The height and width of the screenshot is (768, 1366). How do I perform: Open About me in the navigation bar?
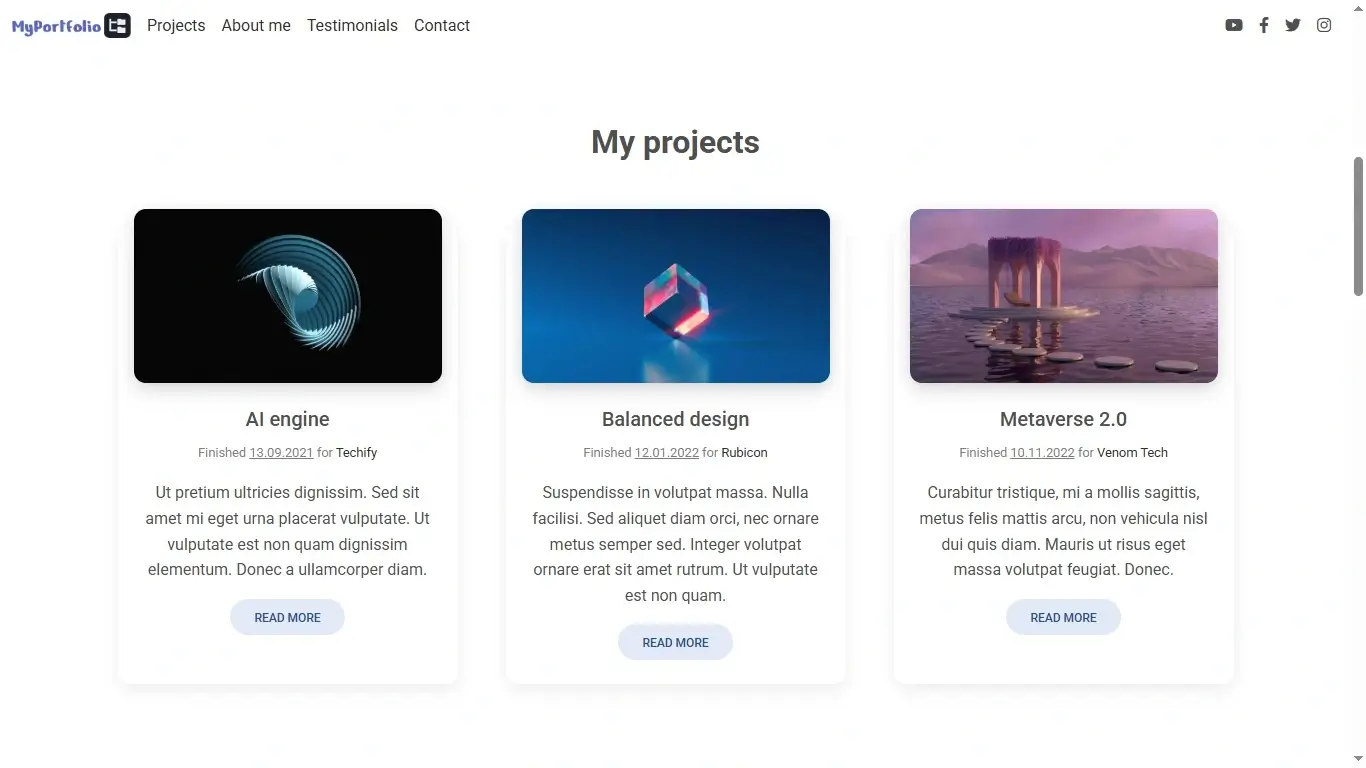256,26
